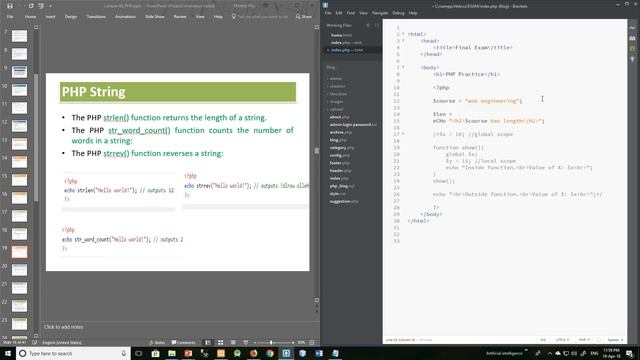Expand the upload folder in Brackets file tree
640x360 pixels.
[336, 109]
